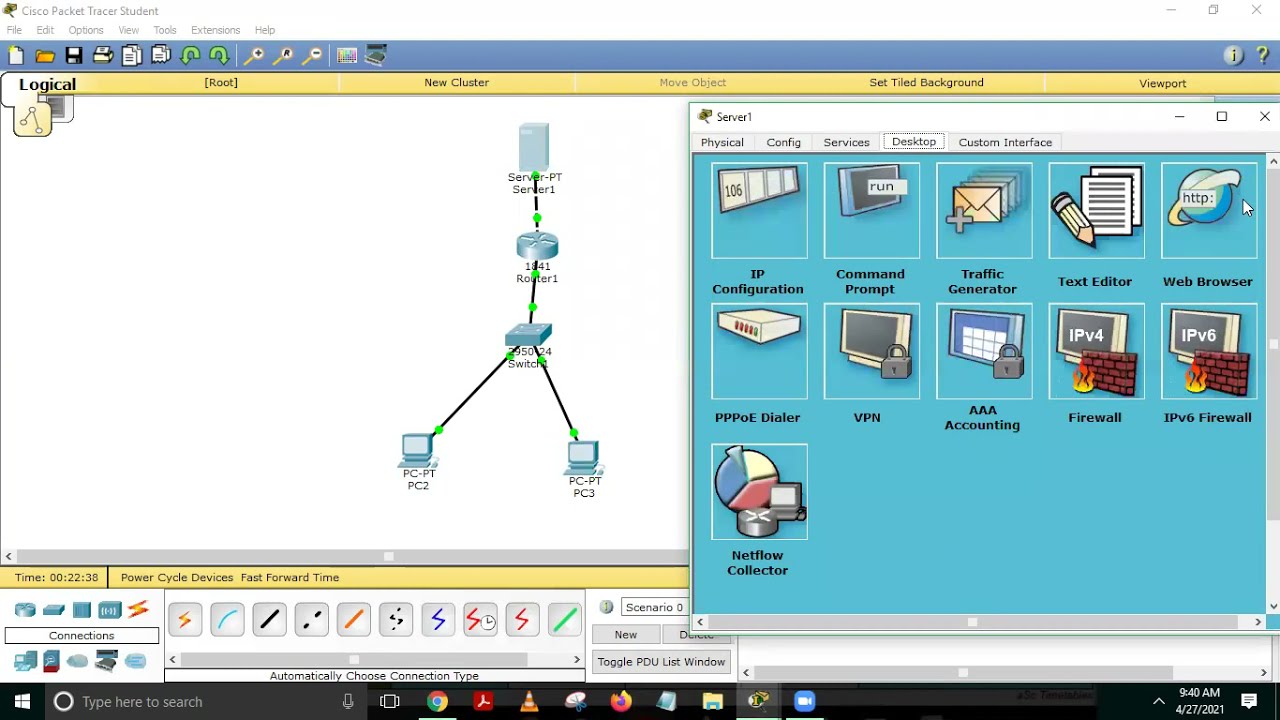Open Zoom from the taskbar
Image resolution: width=1280 pixels, height=720 pixels.
(x=805, y=701)
